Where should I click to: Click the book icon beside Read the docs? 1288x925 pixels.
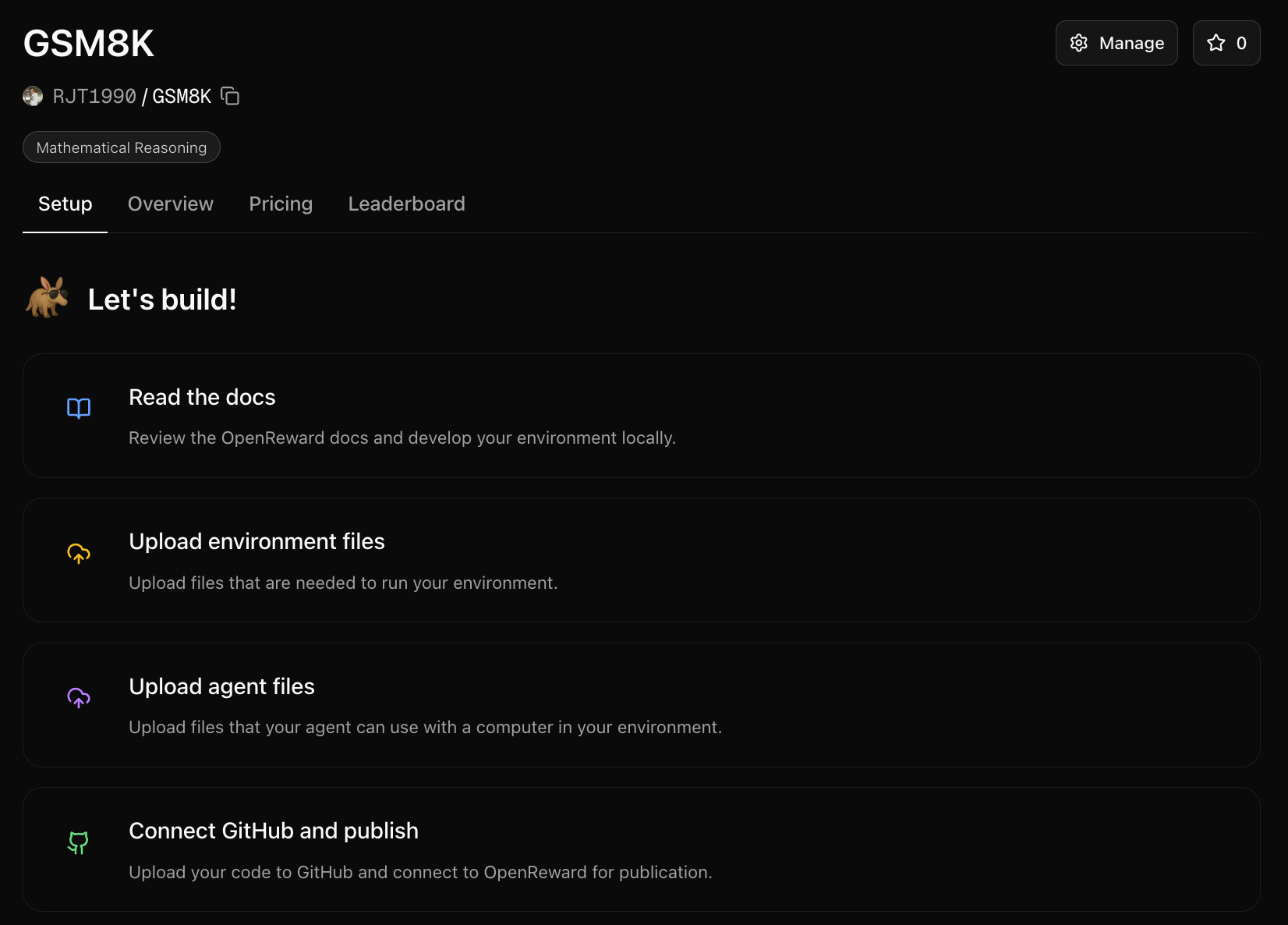click(x=78, y=408)
